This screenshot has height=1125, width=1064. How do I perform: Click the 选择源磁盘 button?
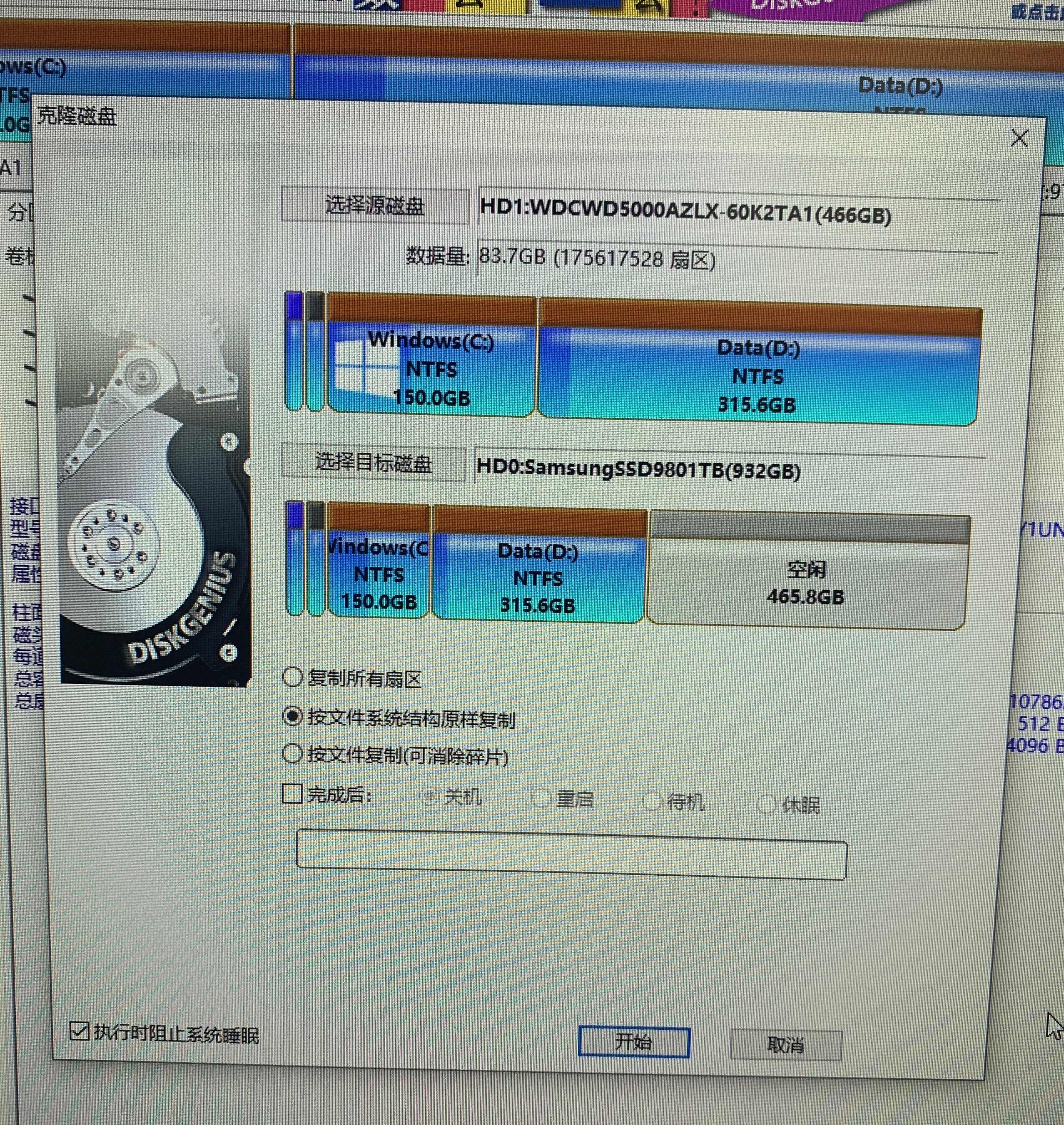click(375, 205)
